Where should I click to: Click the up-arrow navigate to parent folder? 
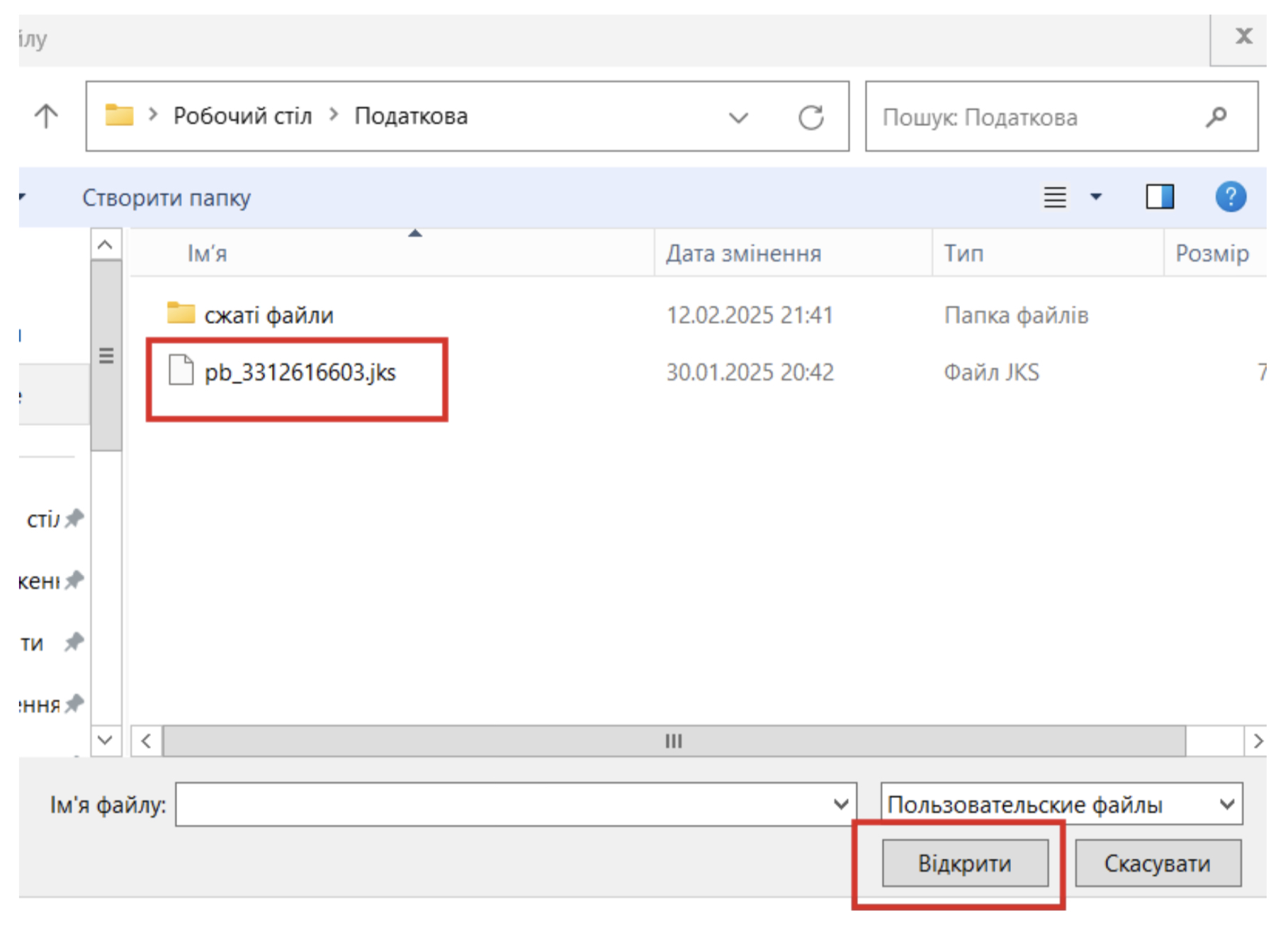click(47, 116)
